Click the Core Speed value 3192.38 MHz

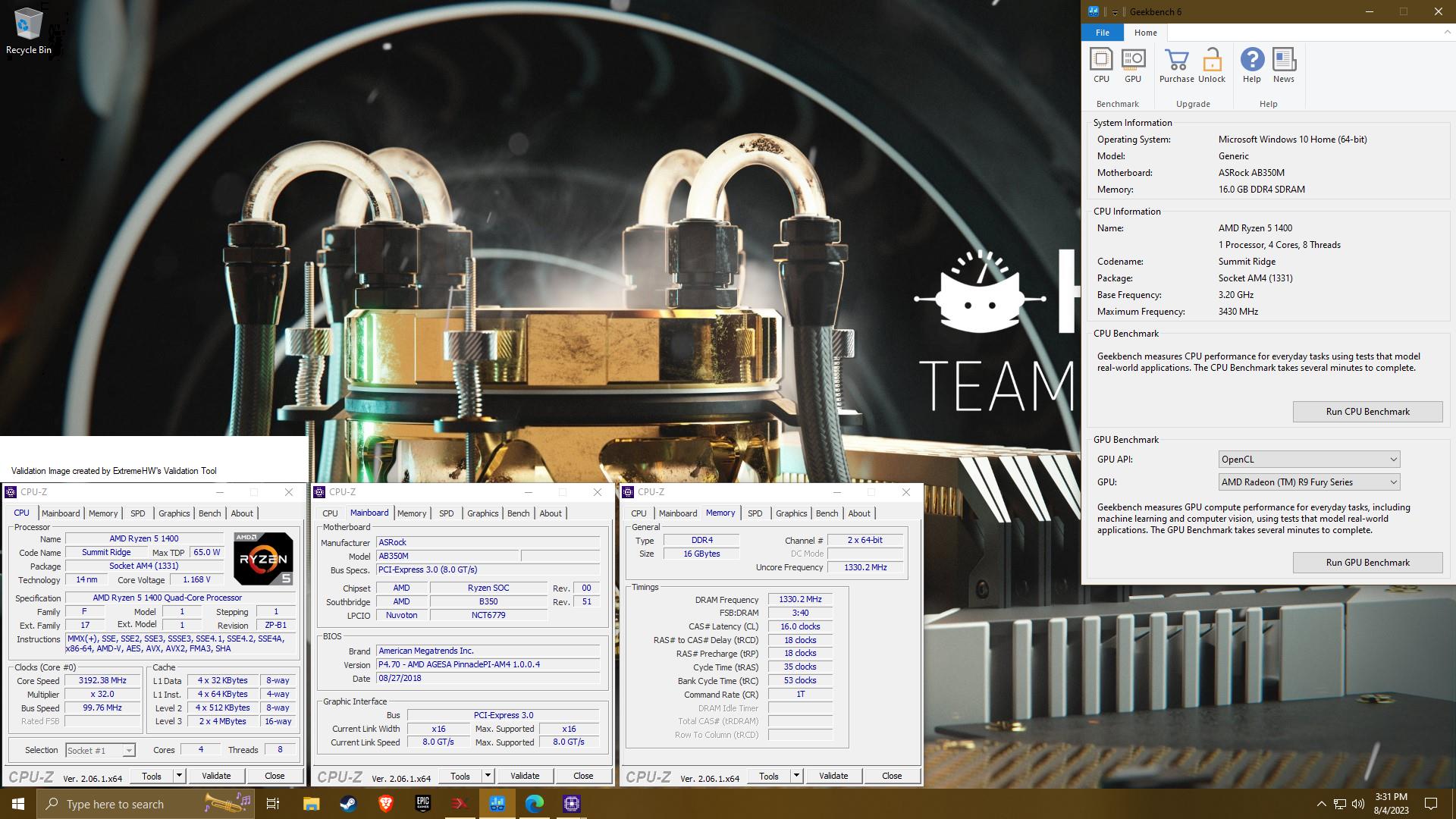tap(103, 681)
